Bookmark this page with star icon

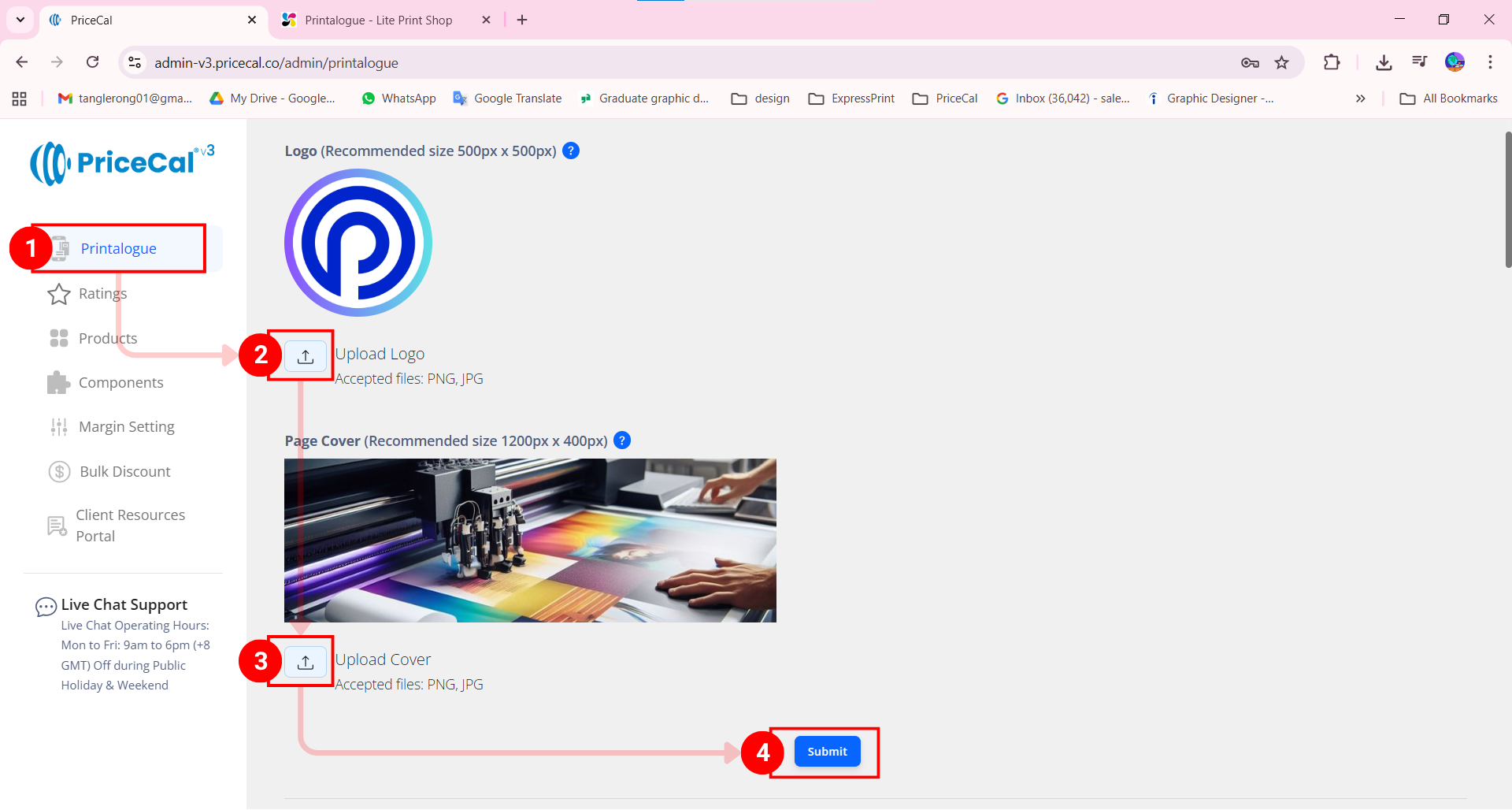[1282, 63]
